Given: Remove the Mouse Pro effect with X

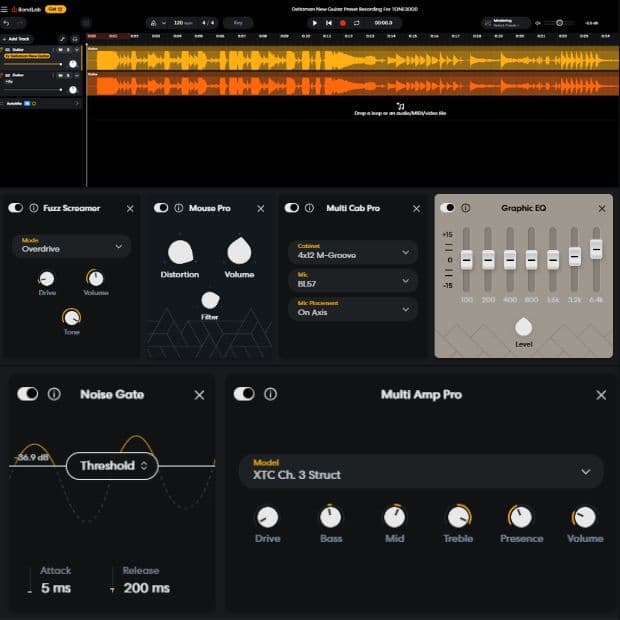Looking at the screenshot, I should coord(261,208).
